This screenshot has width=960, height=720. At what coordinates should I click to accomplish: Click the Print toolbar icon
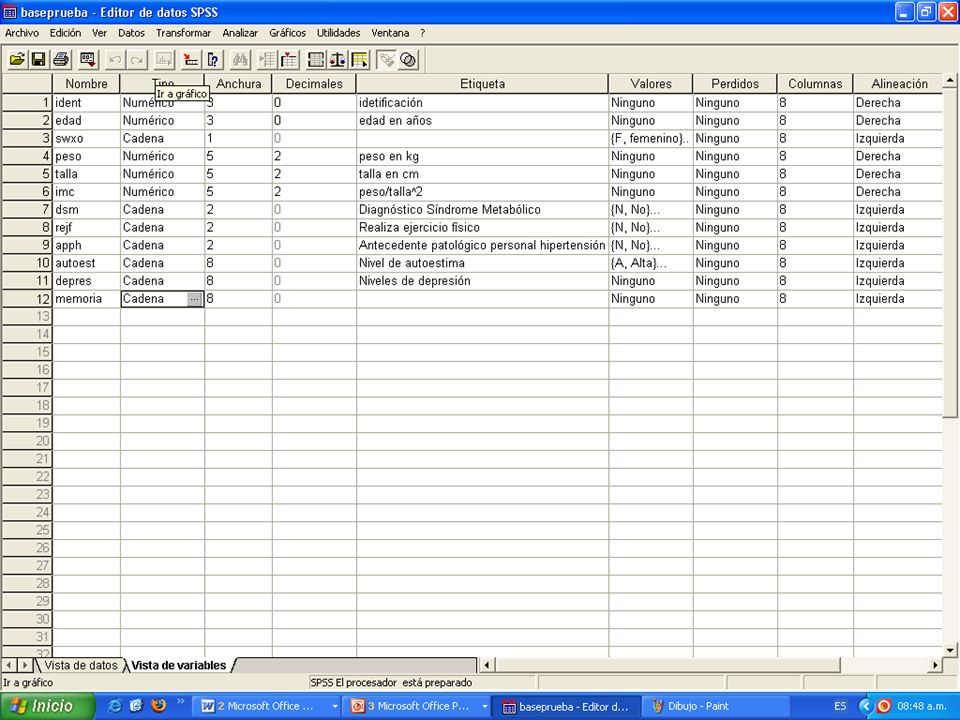coord(61,59)
